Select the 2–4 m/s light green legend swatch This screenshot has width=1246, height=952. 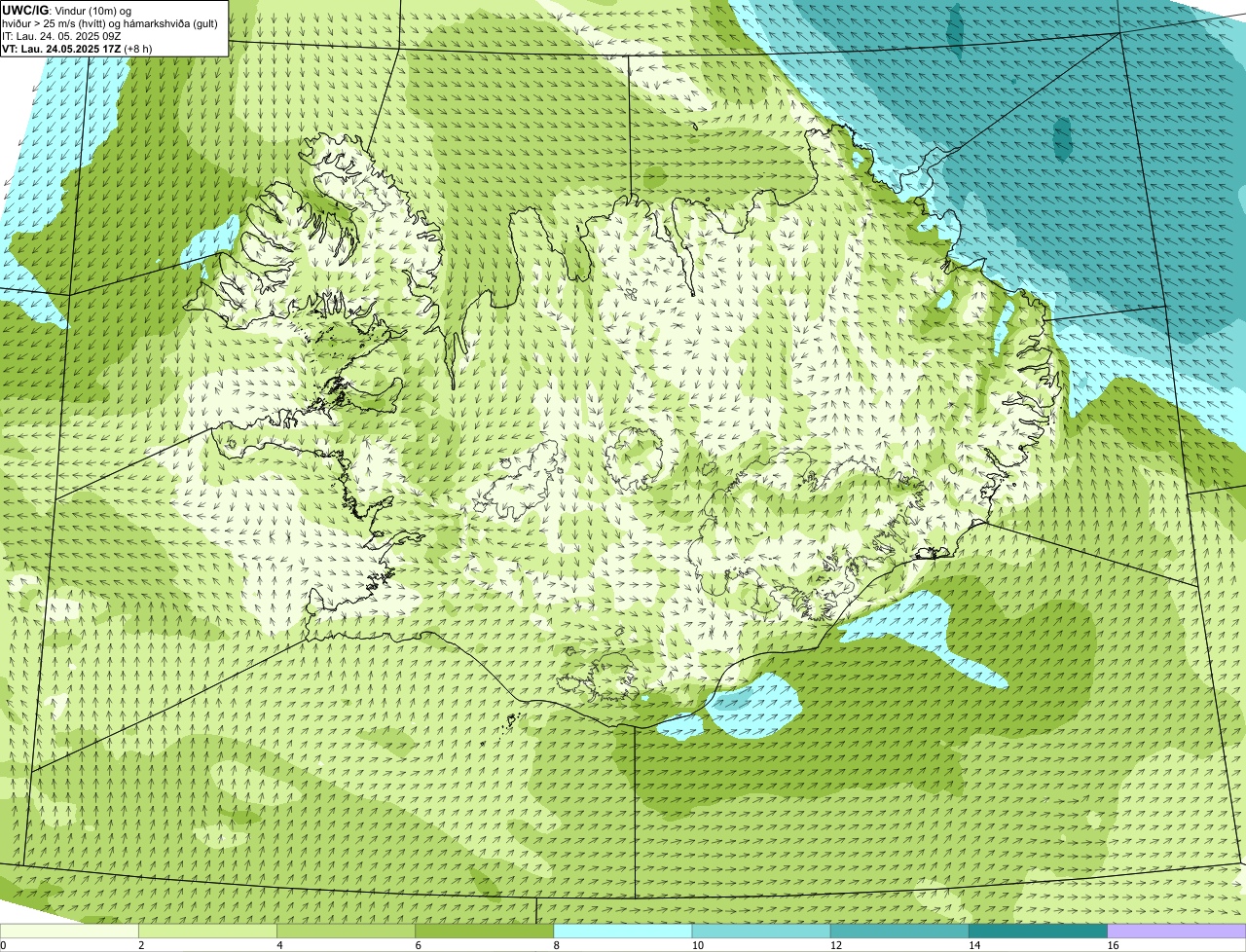(x=207, y=932)
